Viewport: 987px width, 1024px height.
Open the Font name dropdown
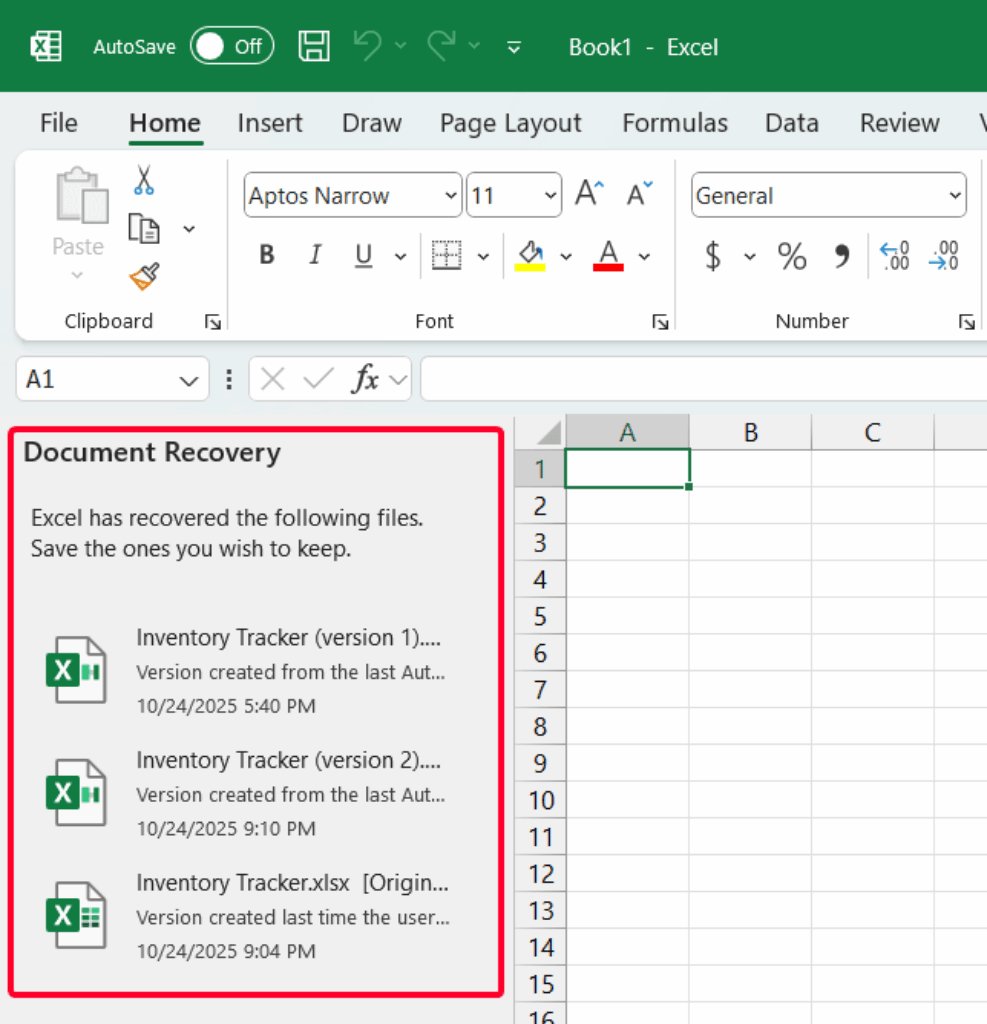[x=447, y=195]
